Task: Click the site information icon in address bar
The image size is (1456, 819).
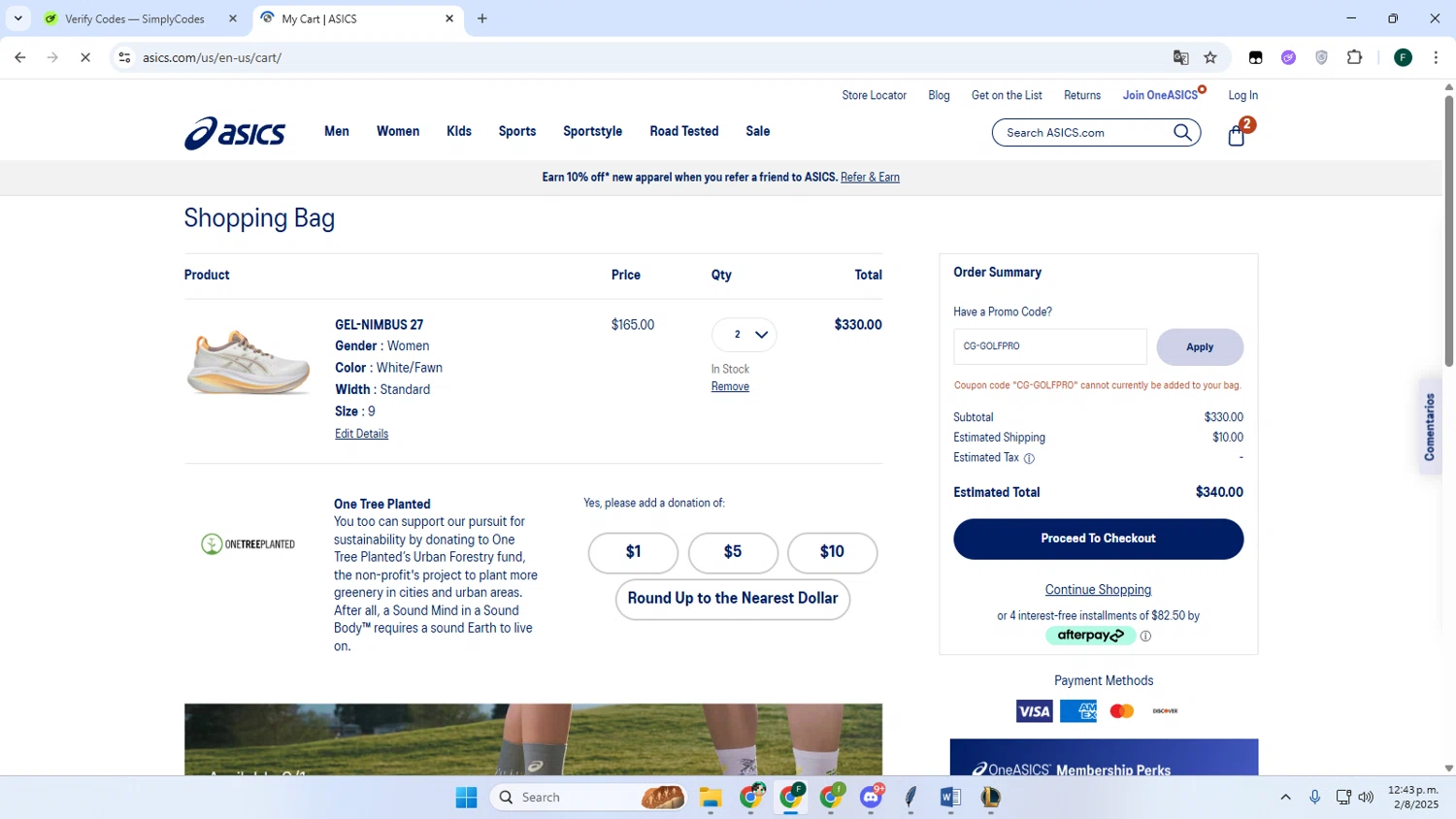Action: (x=124, y=57)
